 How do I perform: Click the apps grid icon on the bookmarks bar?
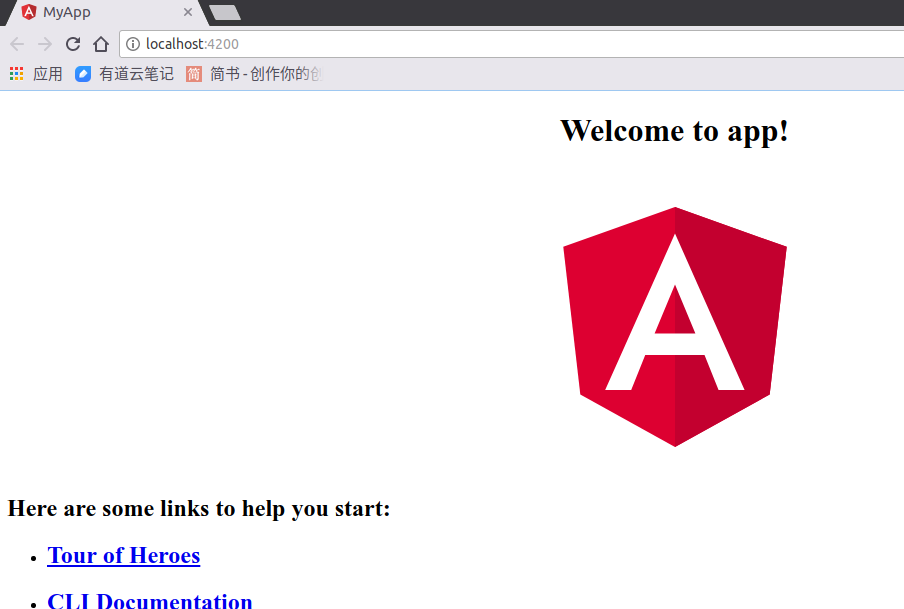(x=16, y=72)
